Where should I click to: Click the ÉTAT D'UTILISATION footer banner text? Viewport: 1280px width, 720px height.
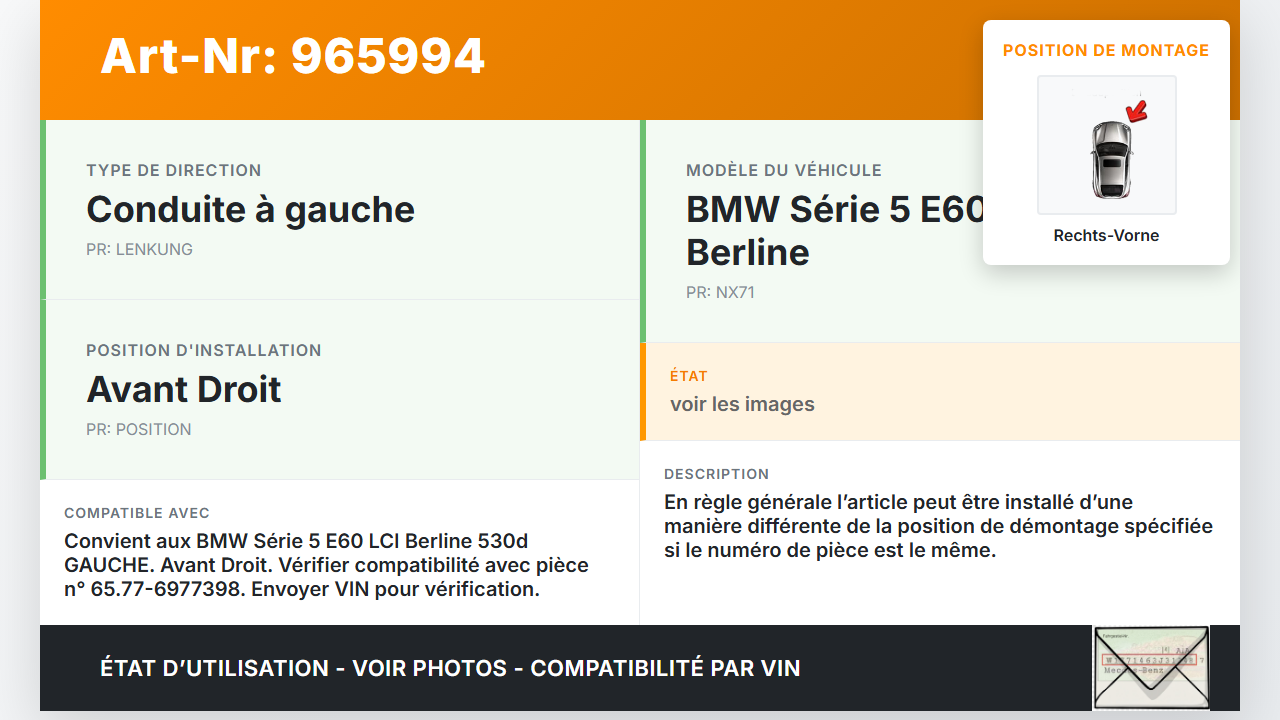450,668
